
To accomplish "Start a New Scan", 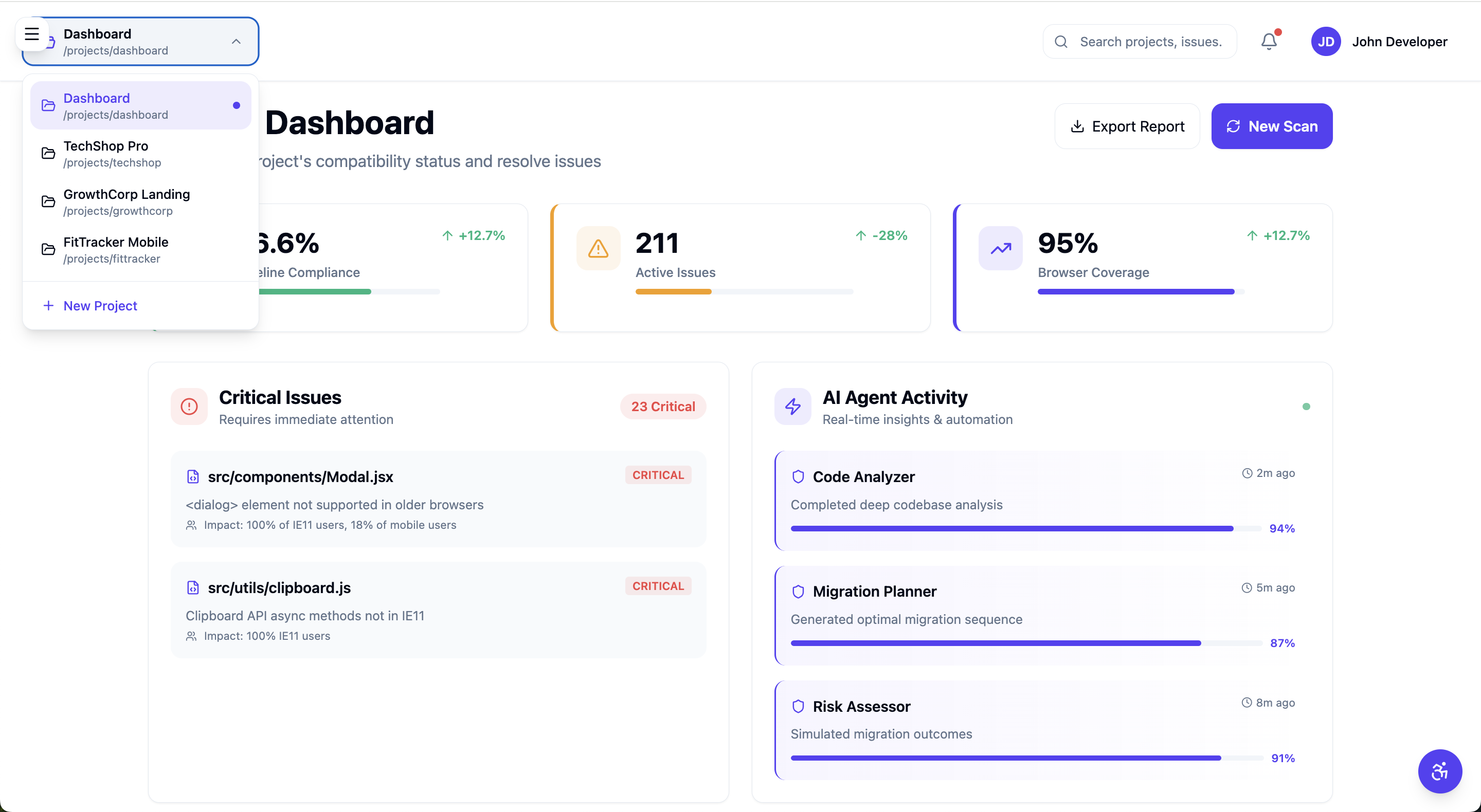I will click(1271, 126).
